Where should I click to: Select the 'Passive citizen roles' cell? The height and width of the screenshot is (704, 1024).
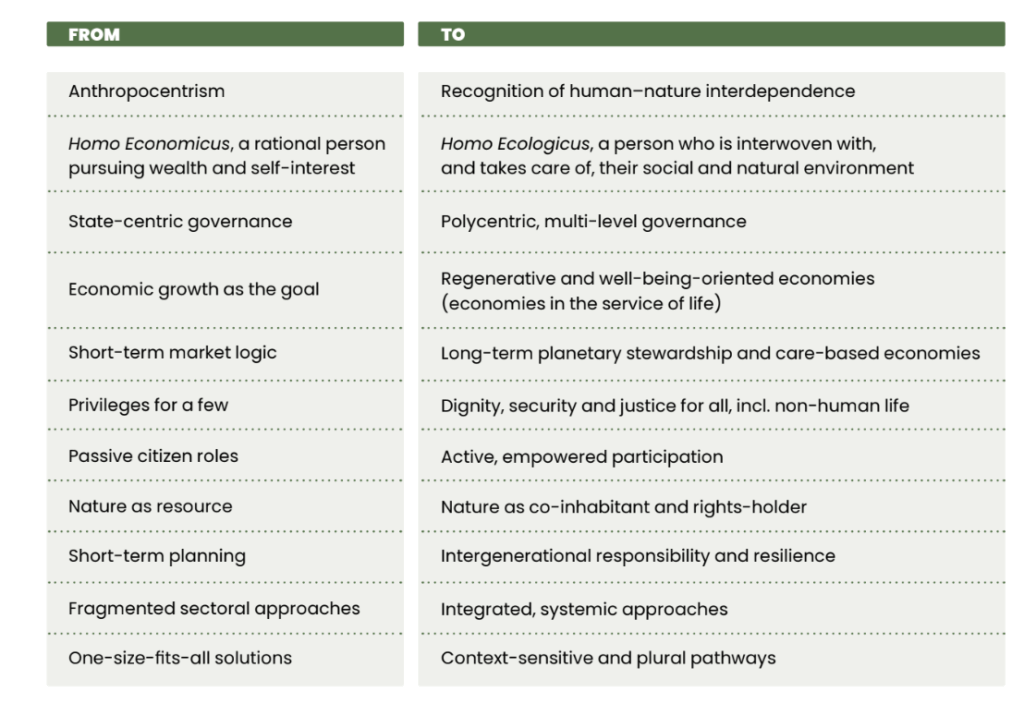pos(153,456)
